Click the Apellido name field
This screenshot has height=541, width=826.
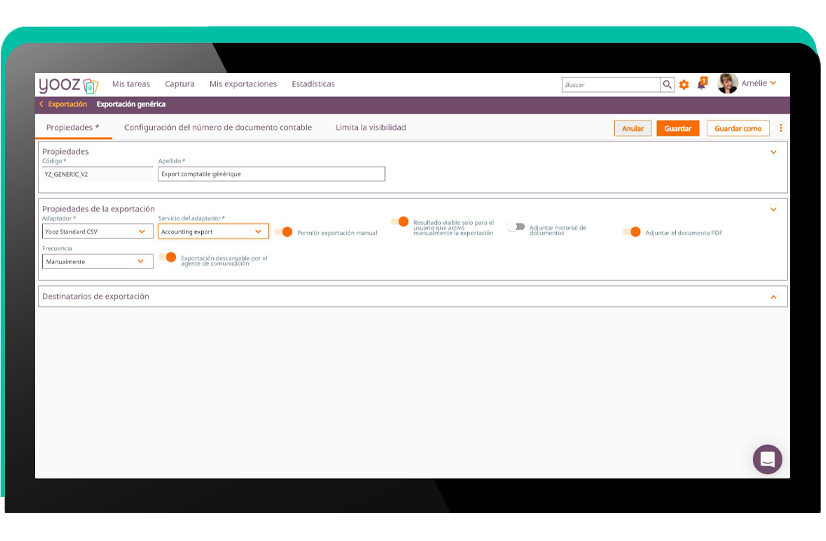click(x=271, y=174)
